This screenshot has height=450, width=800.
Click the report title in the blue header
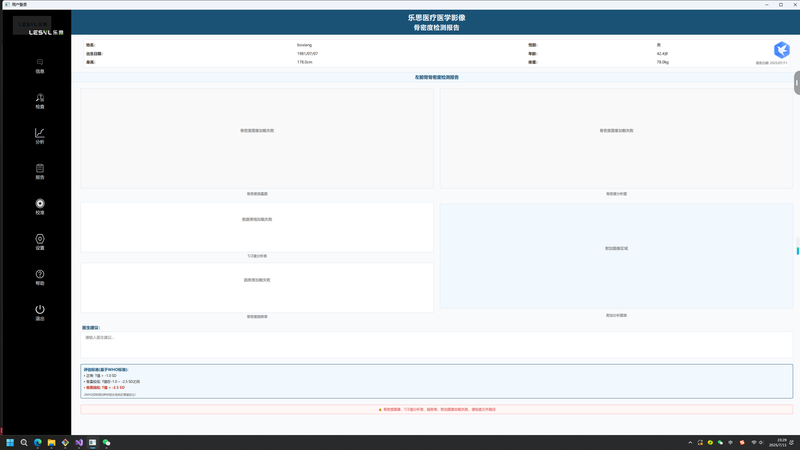coord(436,22)
